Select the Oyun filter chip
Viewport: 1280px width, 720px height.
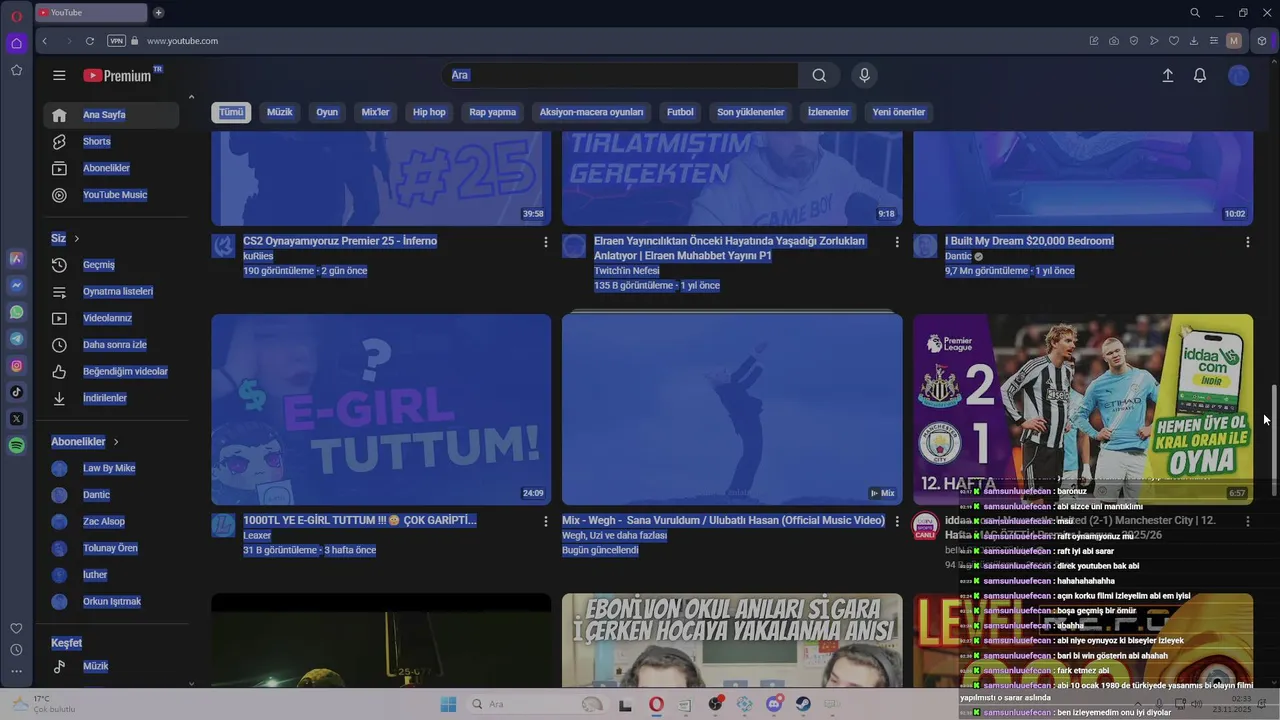click(x=327, y=112)
